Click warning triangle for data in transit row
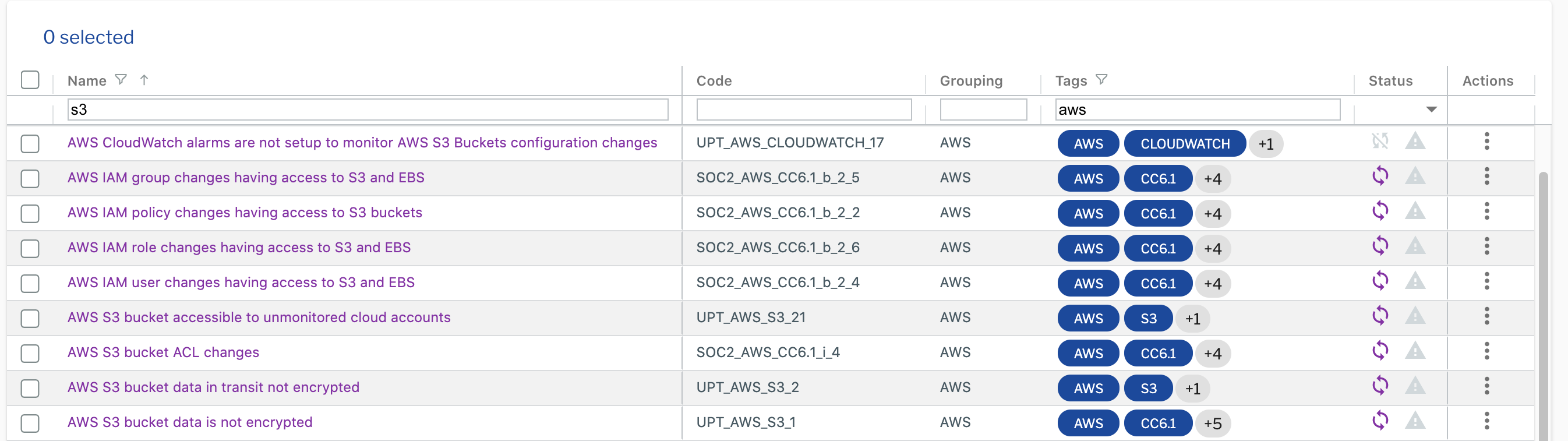Viewport: 1568px width, 441px height. point(1415,386)
